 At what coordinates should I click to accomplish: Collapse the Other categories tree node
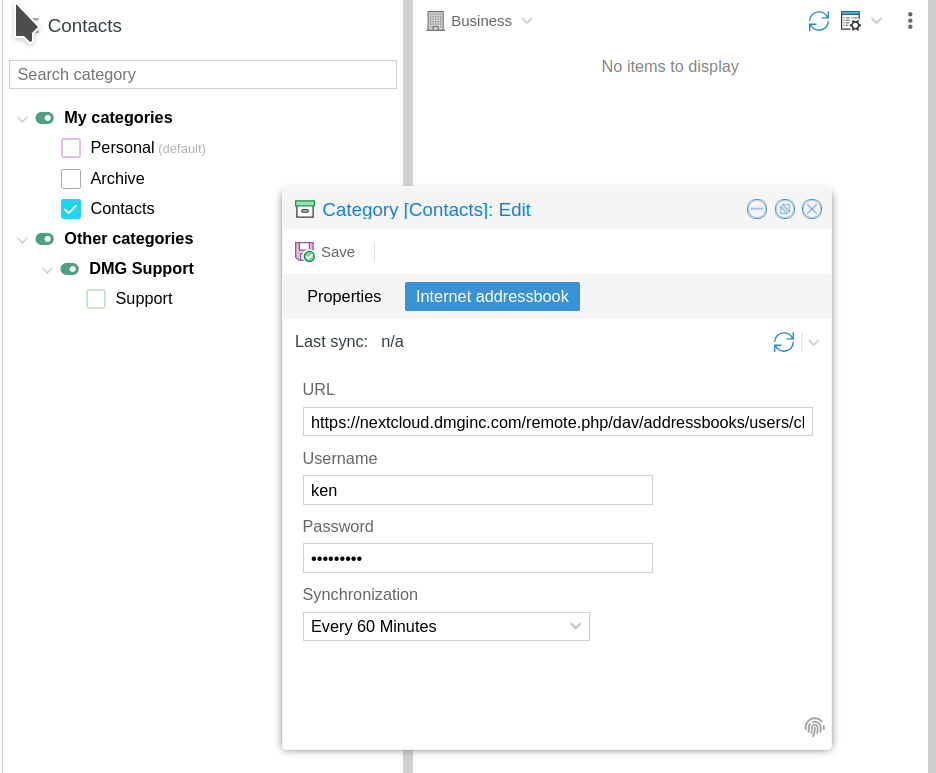point(22,240)
